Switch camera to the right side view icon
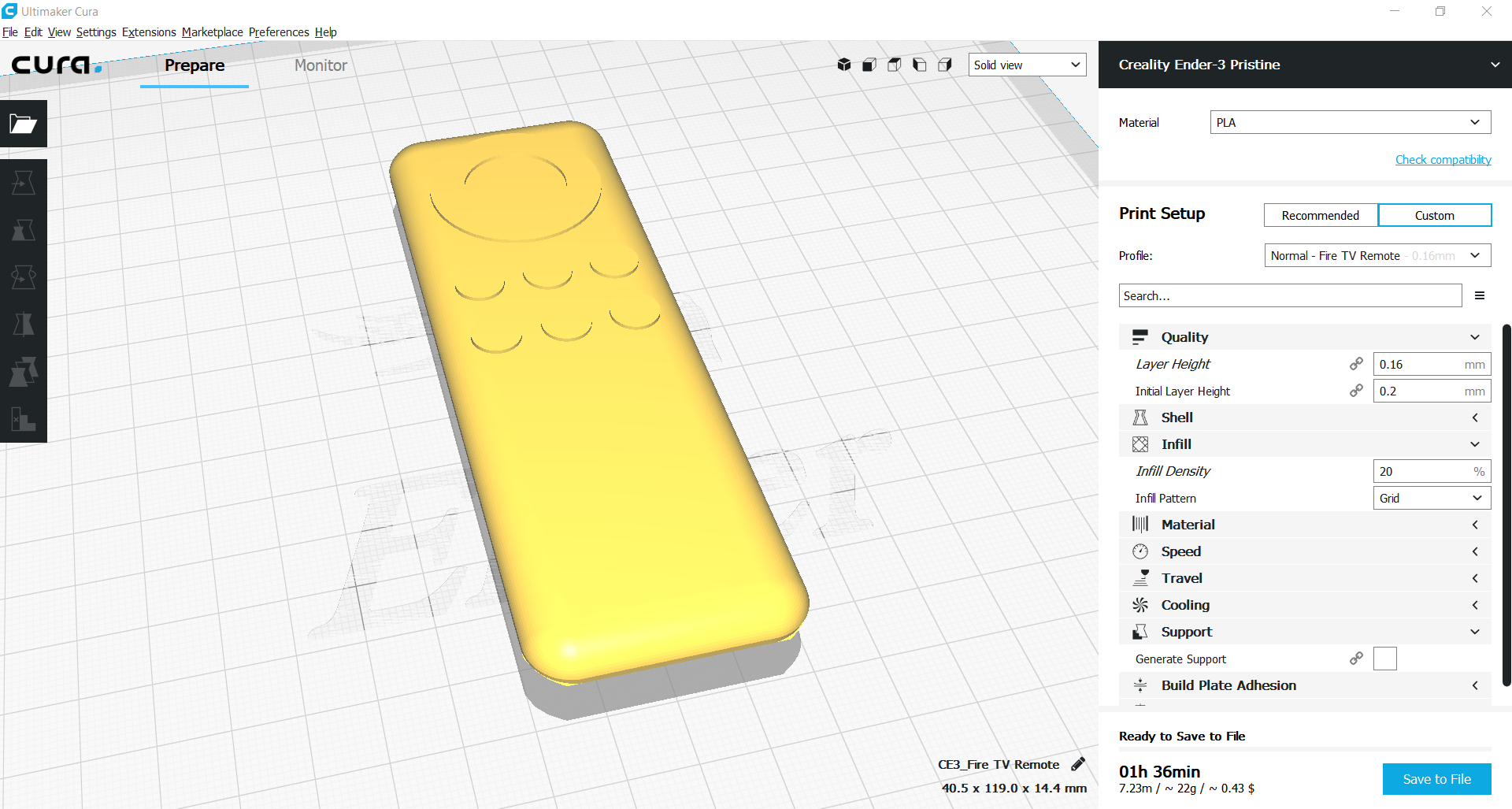 coord(945,65)
